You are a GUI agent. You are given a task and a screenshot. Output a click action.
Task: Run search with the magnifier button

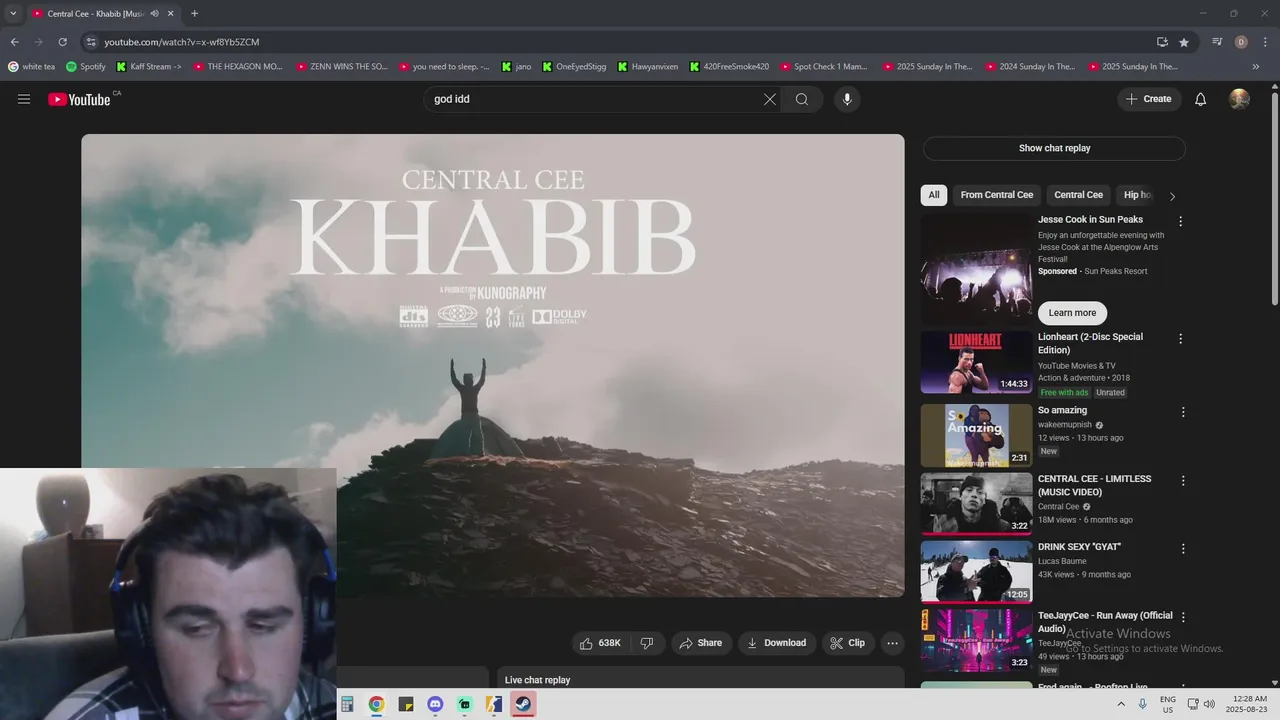pyautogui.click(x=802, y=99)
